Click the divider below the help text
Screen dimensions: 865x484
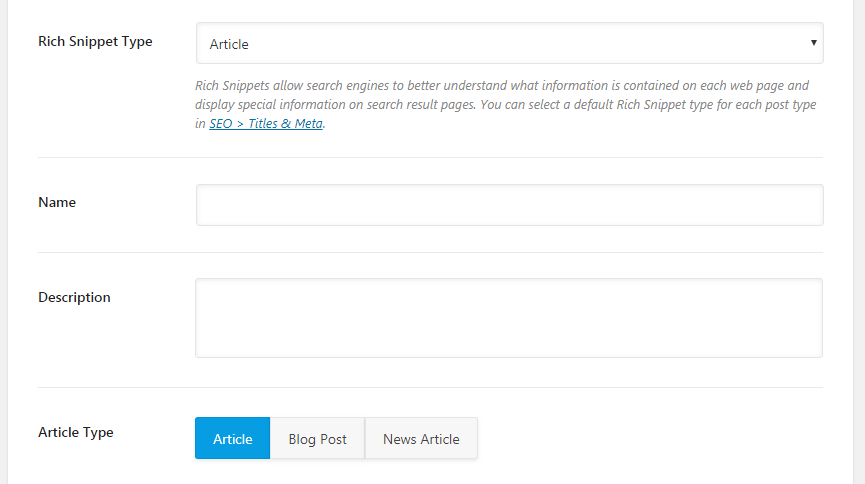(430, 158)
